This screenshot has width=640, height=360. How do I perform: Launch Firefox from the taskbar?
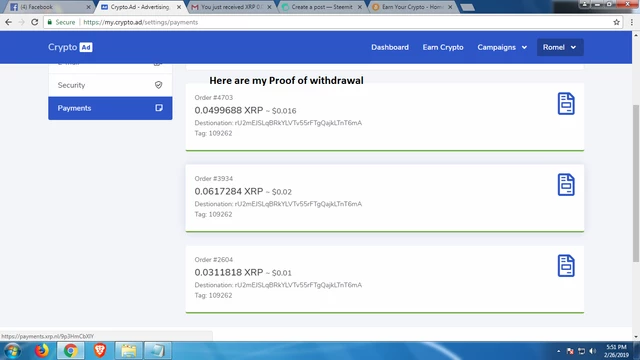[x=41, y=351]
